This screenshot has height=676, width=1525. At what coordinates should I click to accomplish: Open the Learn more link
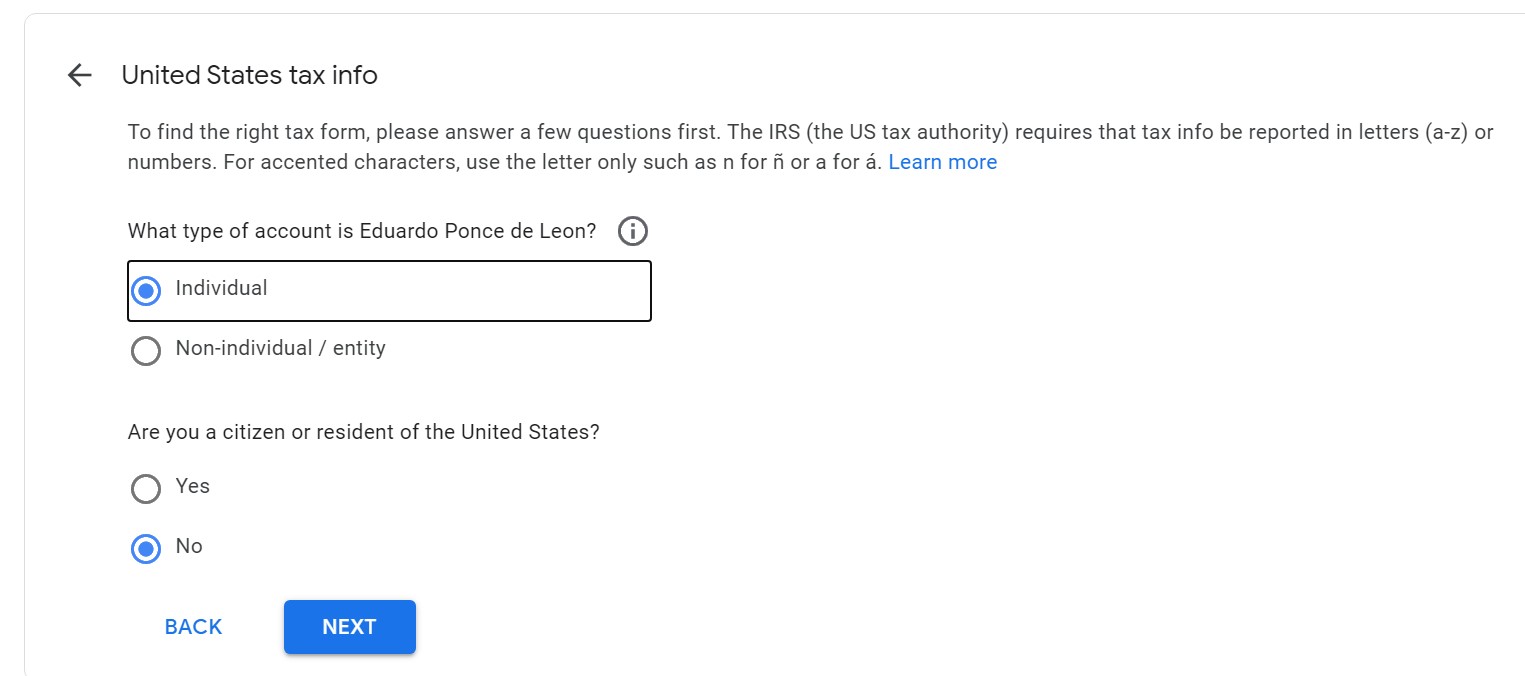point(942,162)
